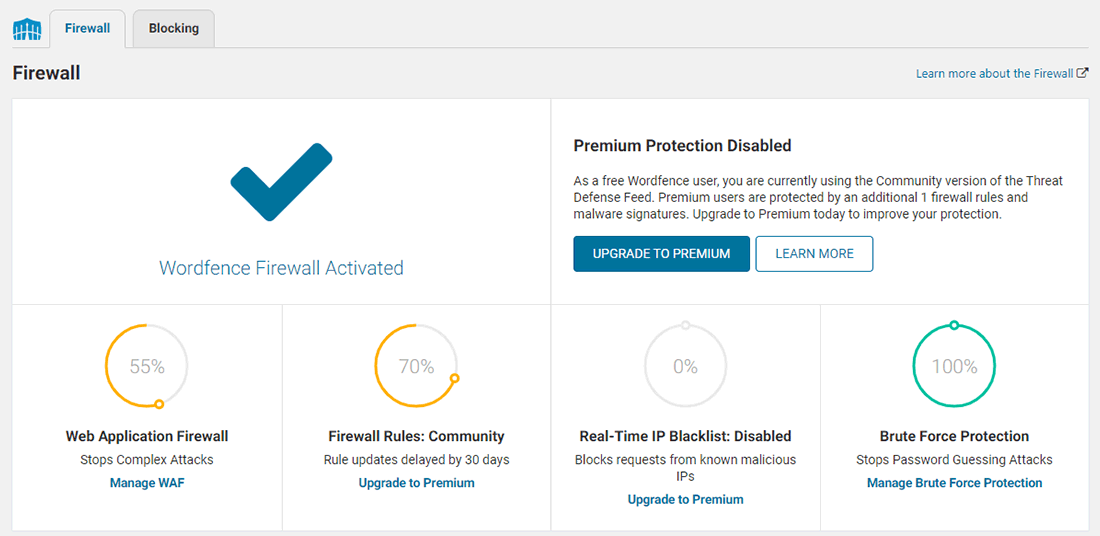Open the Blocking tab
The width and height of the screenshot is (1100, 536).
coord(174,28)
